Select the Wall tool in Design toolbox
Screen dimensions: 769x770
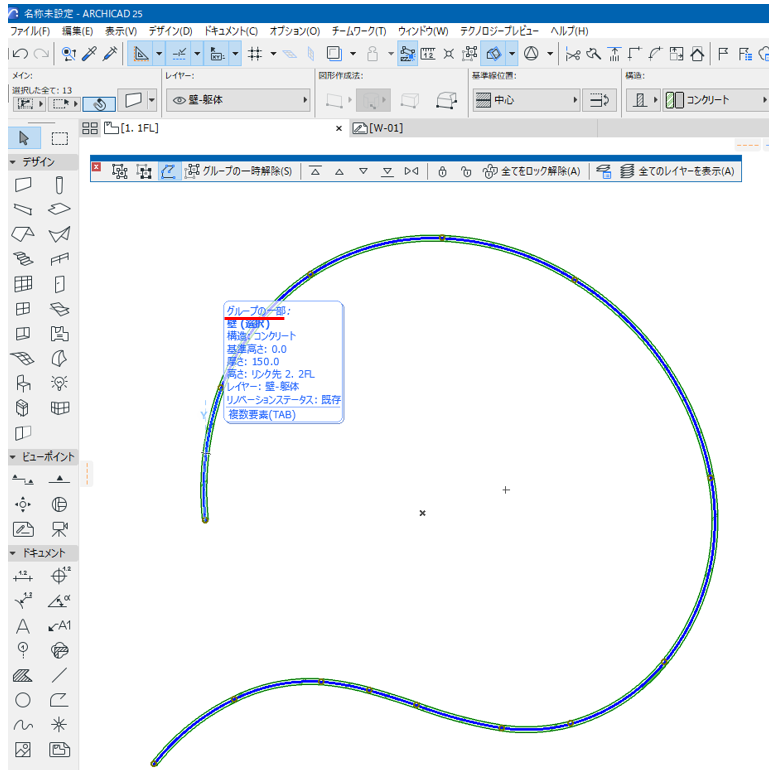[x=23, y=185]
